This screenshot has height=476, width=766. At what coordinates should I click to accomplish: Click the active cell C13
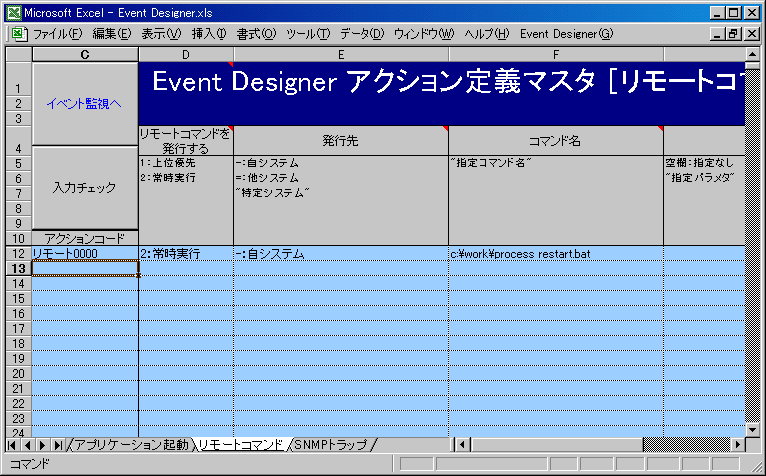(85, 268)
